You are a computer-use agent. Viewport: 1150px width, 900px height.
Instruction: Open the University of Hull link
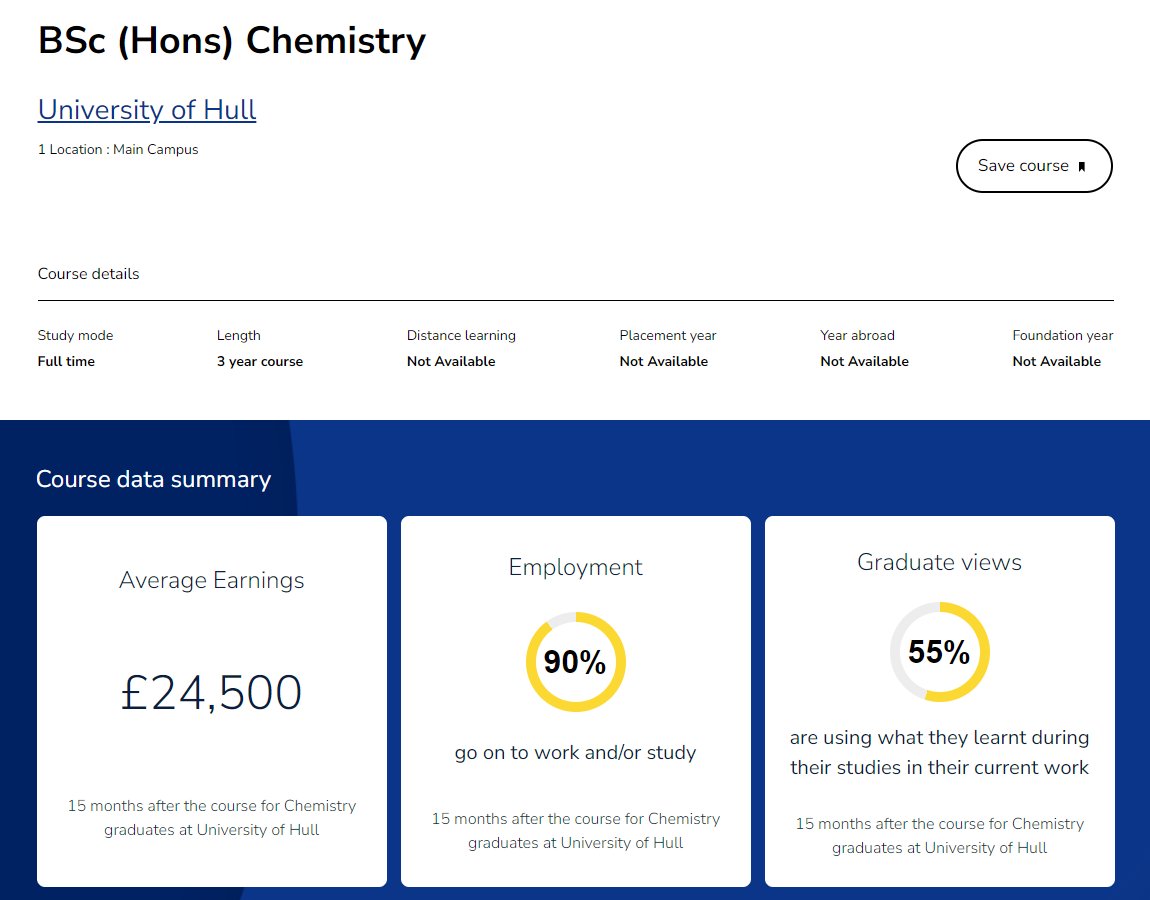pyautogui.click(x=147, y=110)
